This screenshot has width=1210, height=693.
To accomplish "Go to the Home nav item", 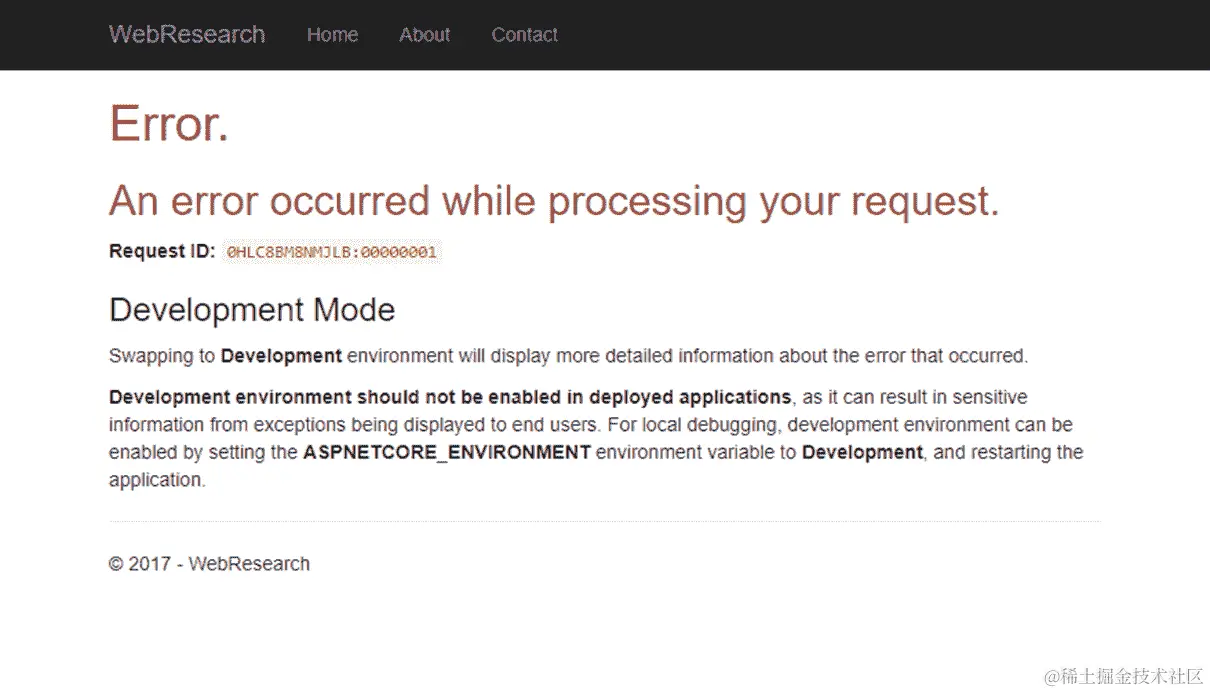I will (x=332, y=34).
